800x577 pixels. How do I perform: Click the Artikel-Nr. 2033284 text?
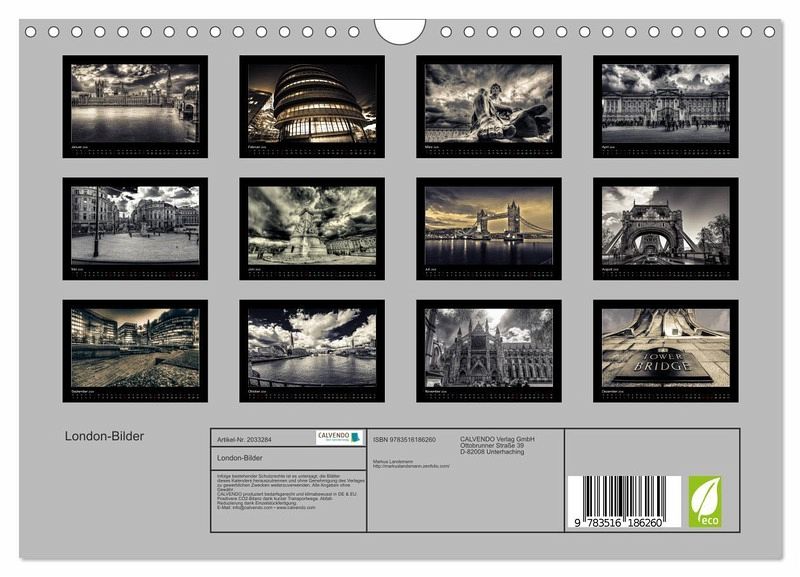[x=244, y=439]
